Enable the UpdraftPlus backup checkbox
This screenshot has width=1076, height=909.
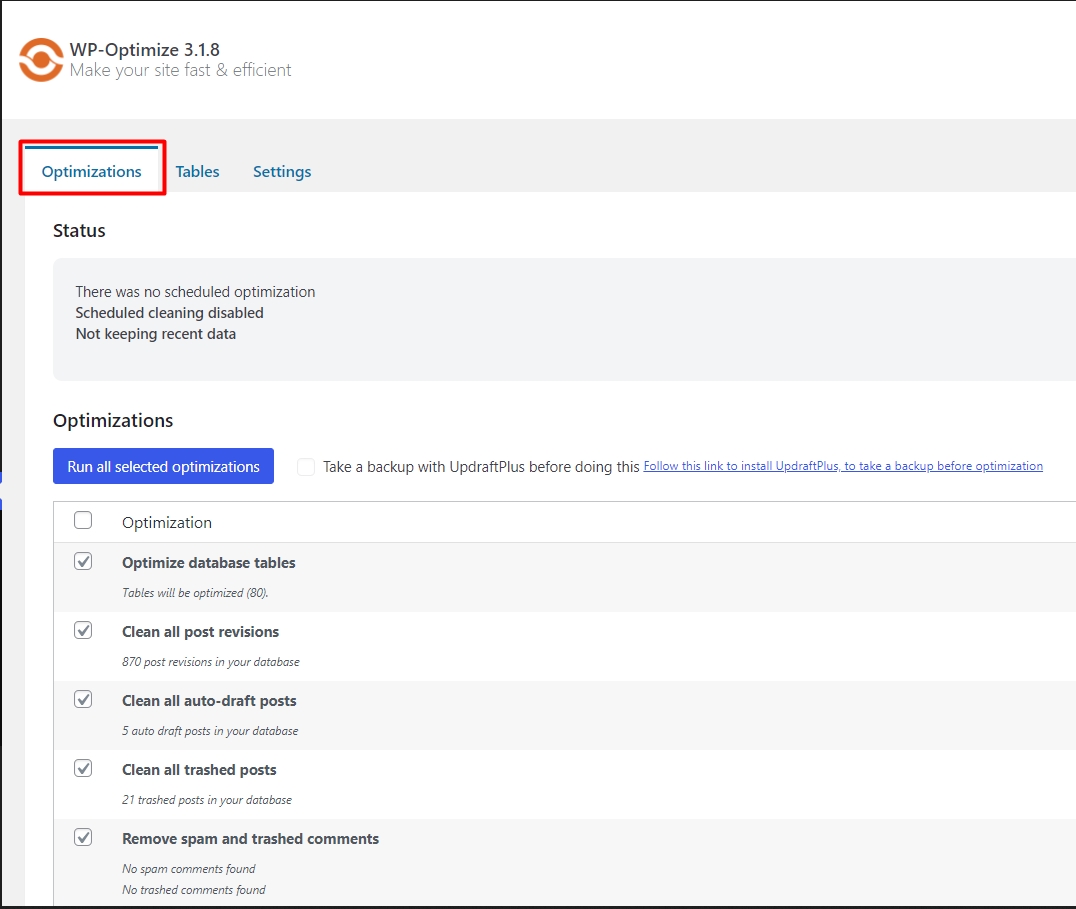(x=306, y=467)
